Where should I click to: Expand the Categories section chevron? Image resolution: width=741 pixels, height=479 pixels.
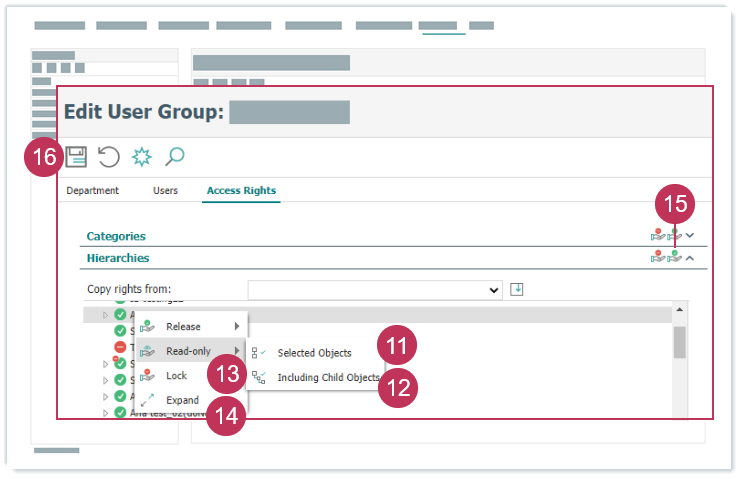pos(690,236)
